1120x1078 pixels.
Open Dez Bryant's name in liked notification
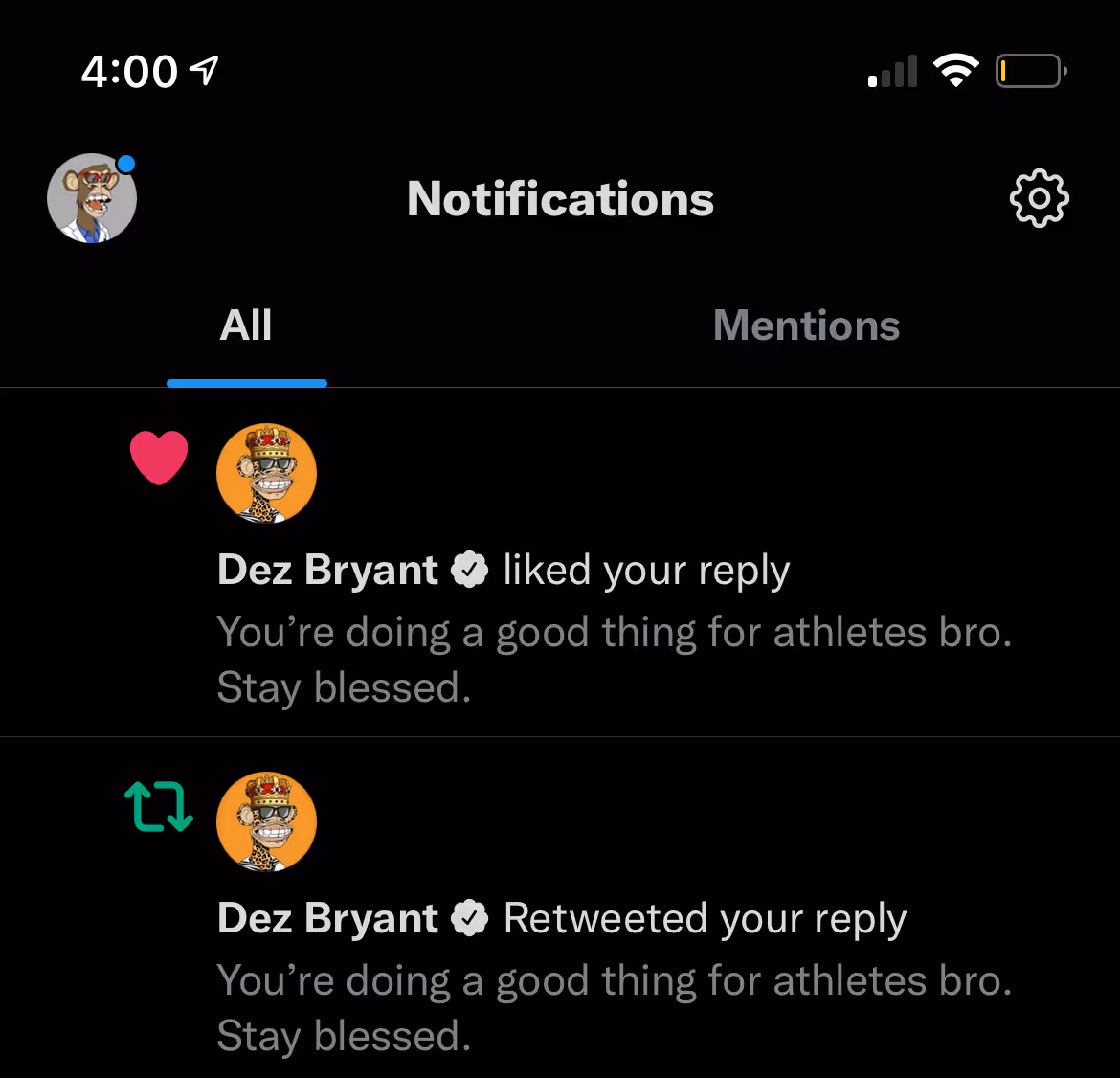pyautogui.click(x=327, y=570)
